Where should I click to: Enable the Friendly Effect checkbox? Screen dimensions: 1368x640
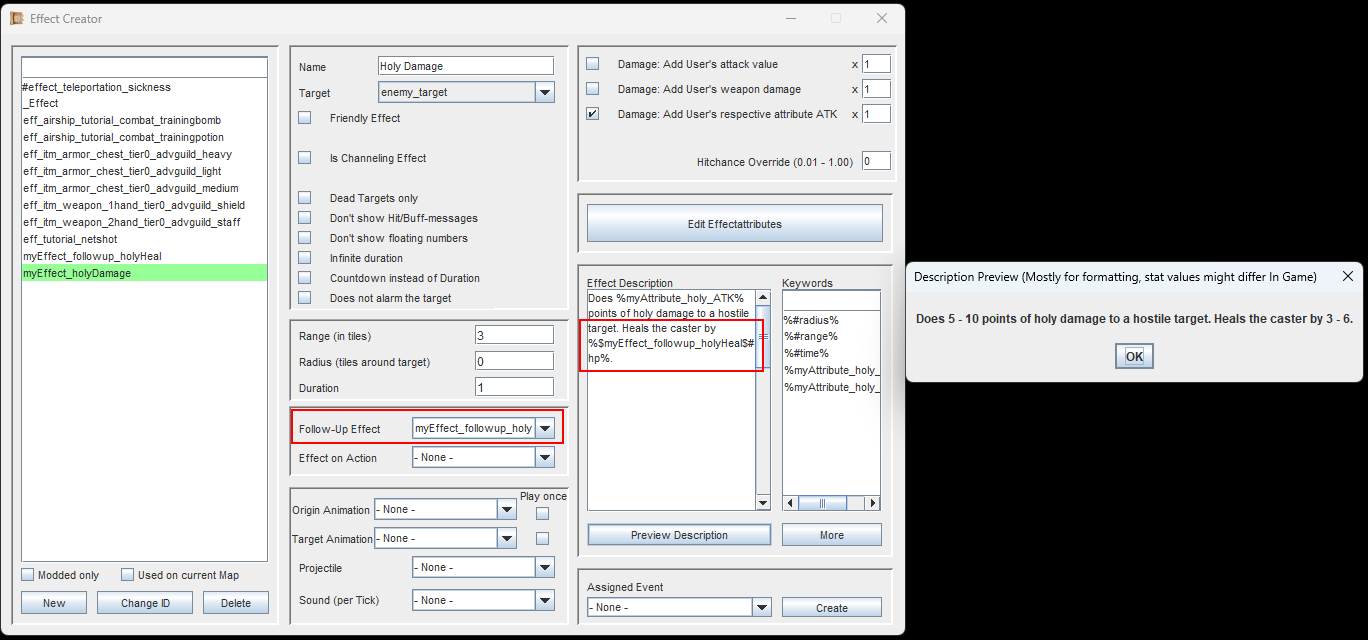305,118
